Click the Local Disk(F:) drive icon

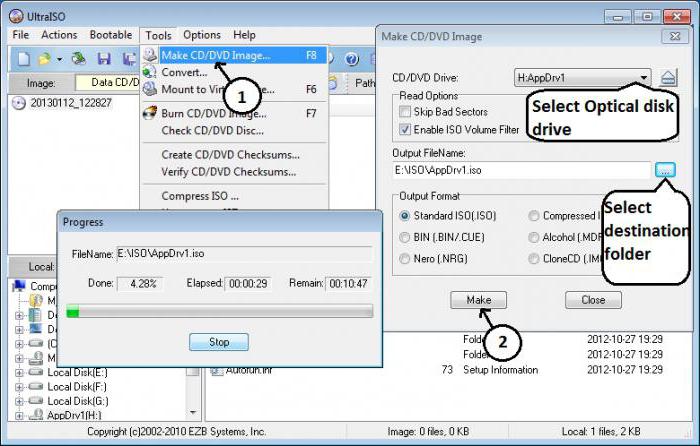[x=36, y=386]
